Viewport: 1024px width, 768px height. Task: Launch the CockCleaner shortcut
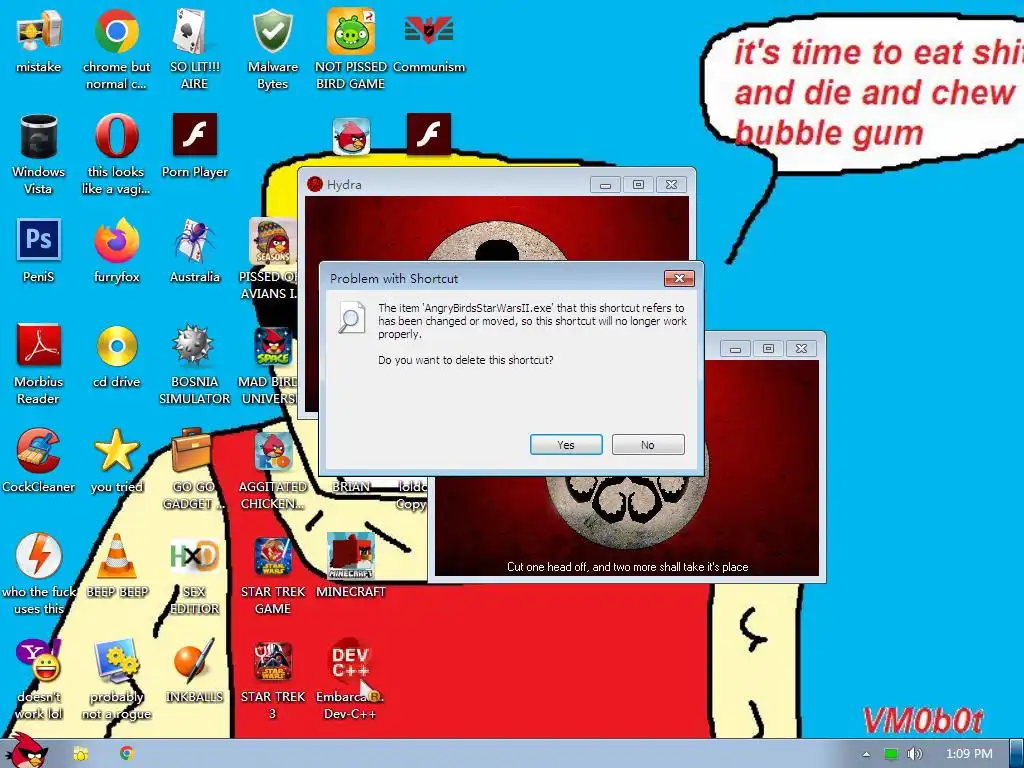click(x=39, y=460)
